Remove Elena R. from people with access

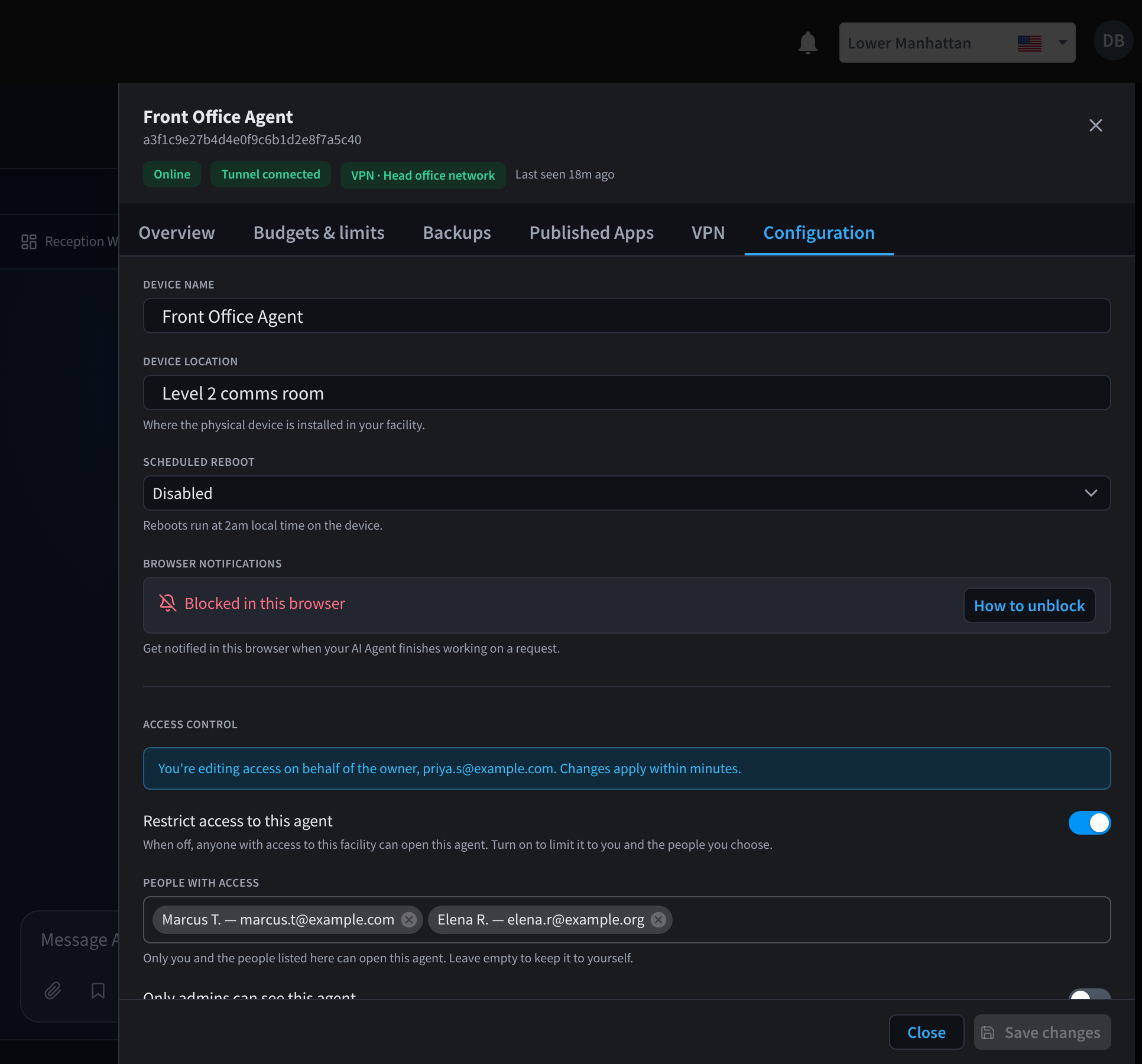[658, 920]
